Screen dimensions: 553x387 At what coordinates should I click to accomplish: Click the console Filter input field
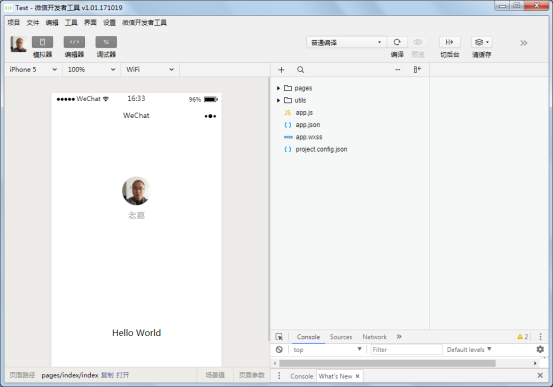[406, 350]
